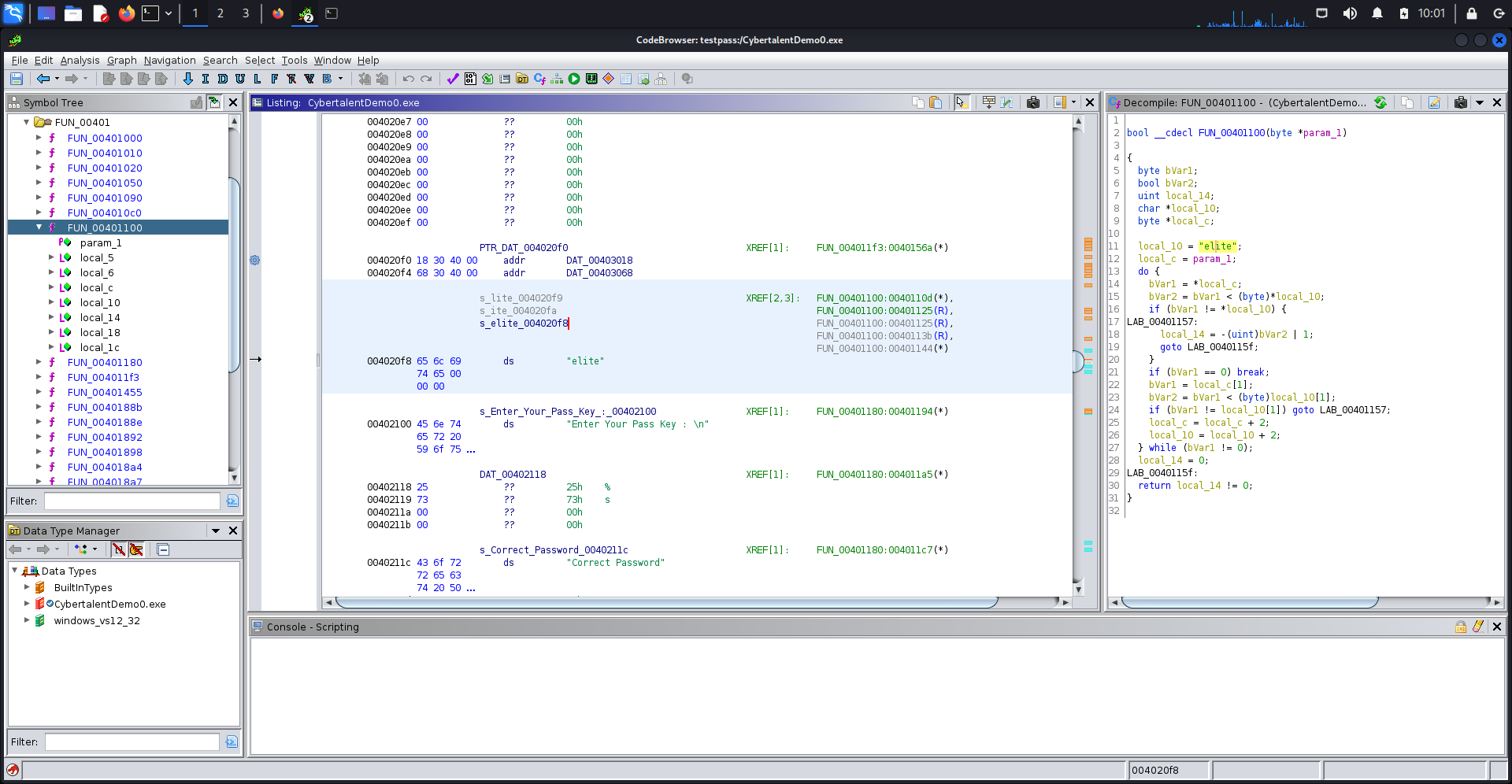
Task: Export decompiled code with notepad icon
Action: pyautogui.click(x=1434, y=102)
